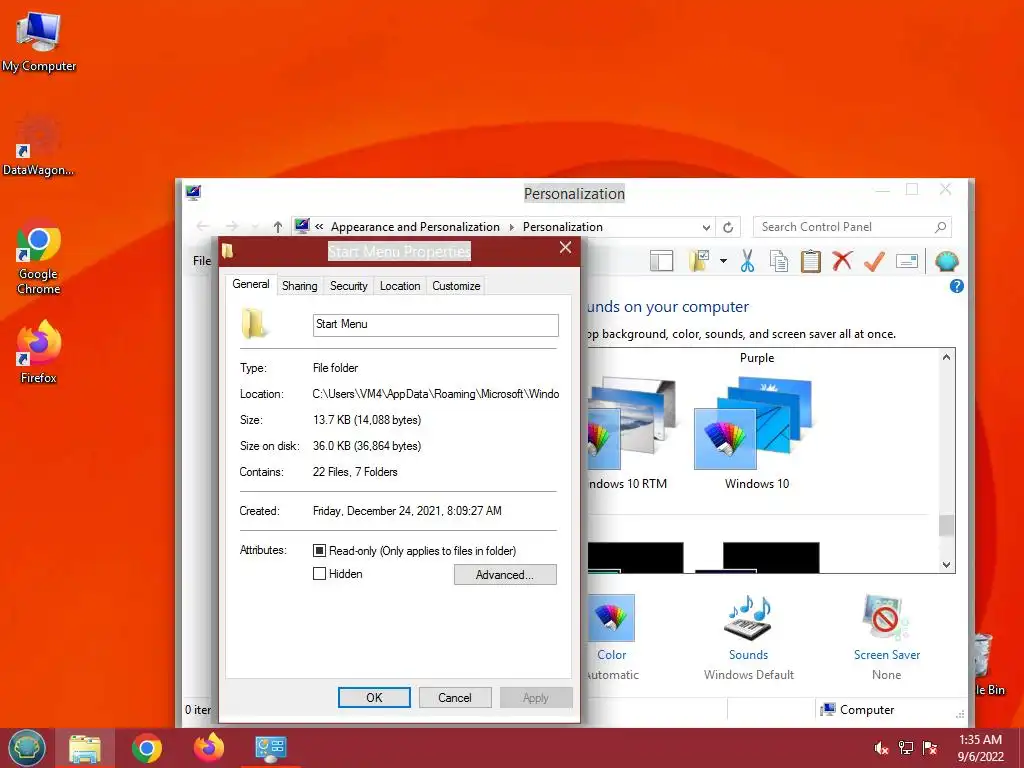The height and width of the screenshot is (768, 1024).
Task: Open the File menu in Personalization
Action: pyautogui.click(x=202, y=261)
